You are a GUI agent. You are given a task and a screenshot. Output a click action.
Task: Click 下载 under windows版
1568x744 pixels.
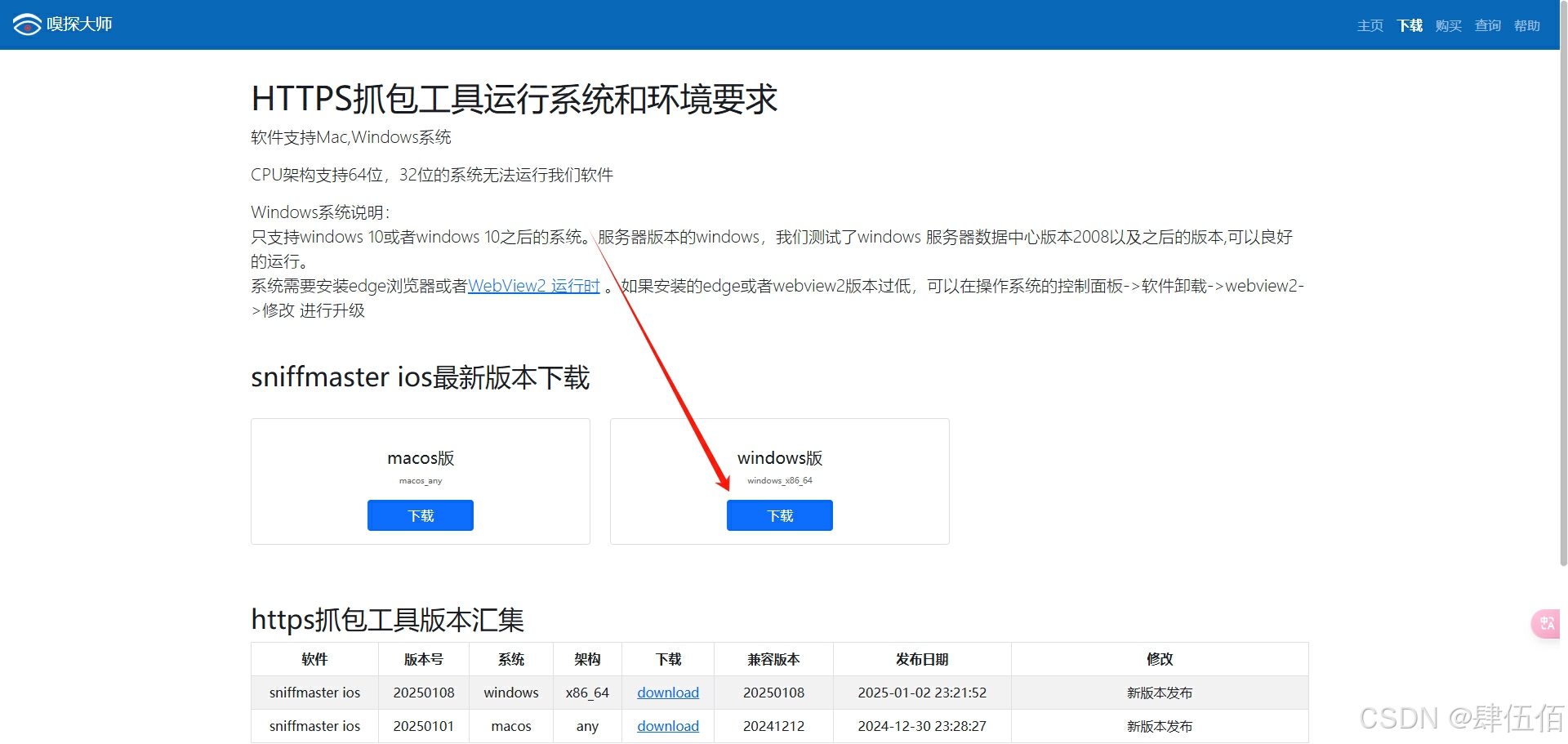tap(779, 515)
